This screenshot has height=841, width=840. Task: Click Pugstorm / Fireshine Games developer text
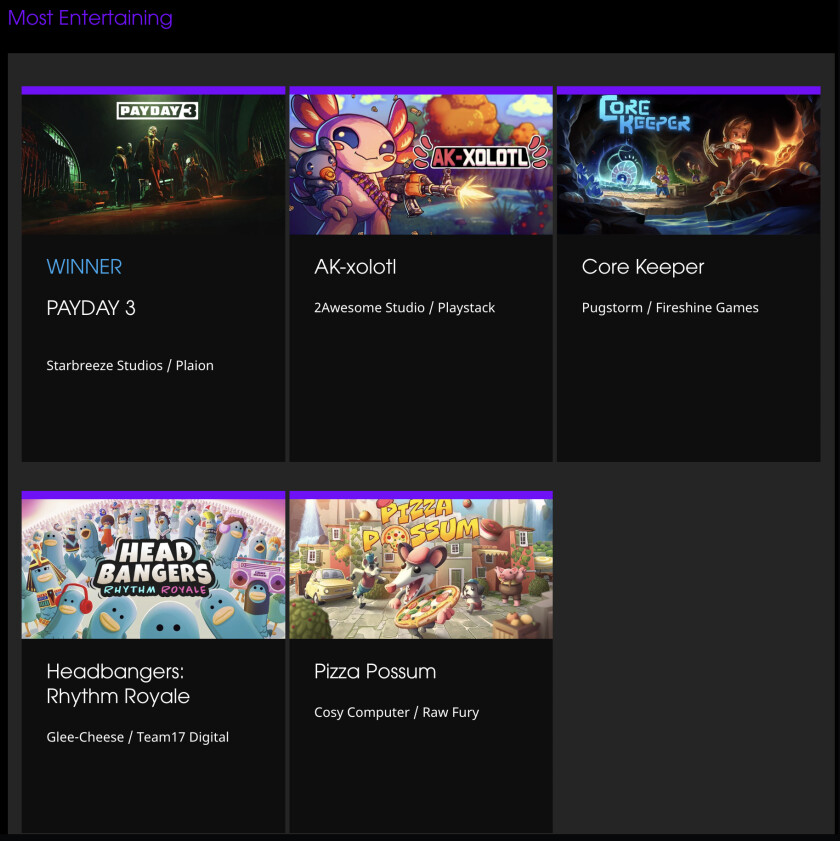pos(670,307)
